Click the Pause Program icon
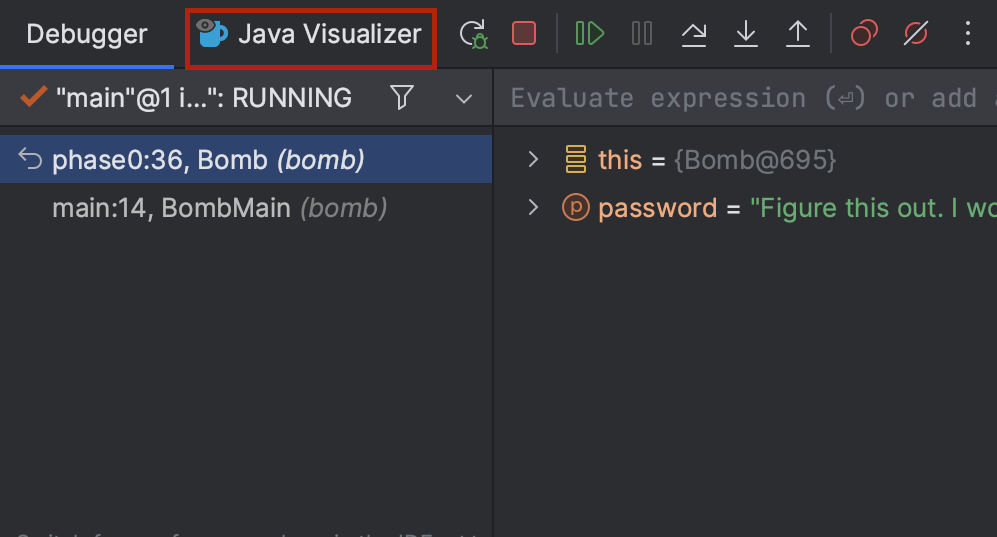The image size is (997, 537). [642, 34]
